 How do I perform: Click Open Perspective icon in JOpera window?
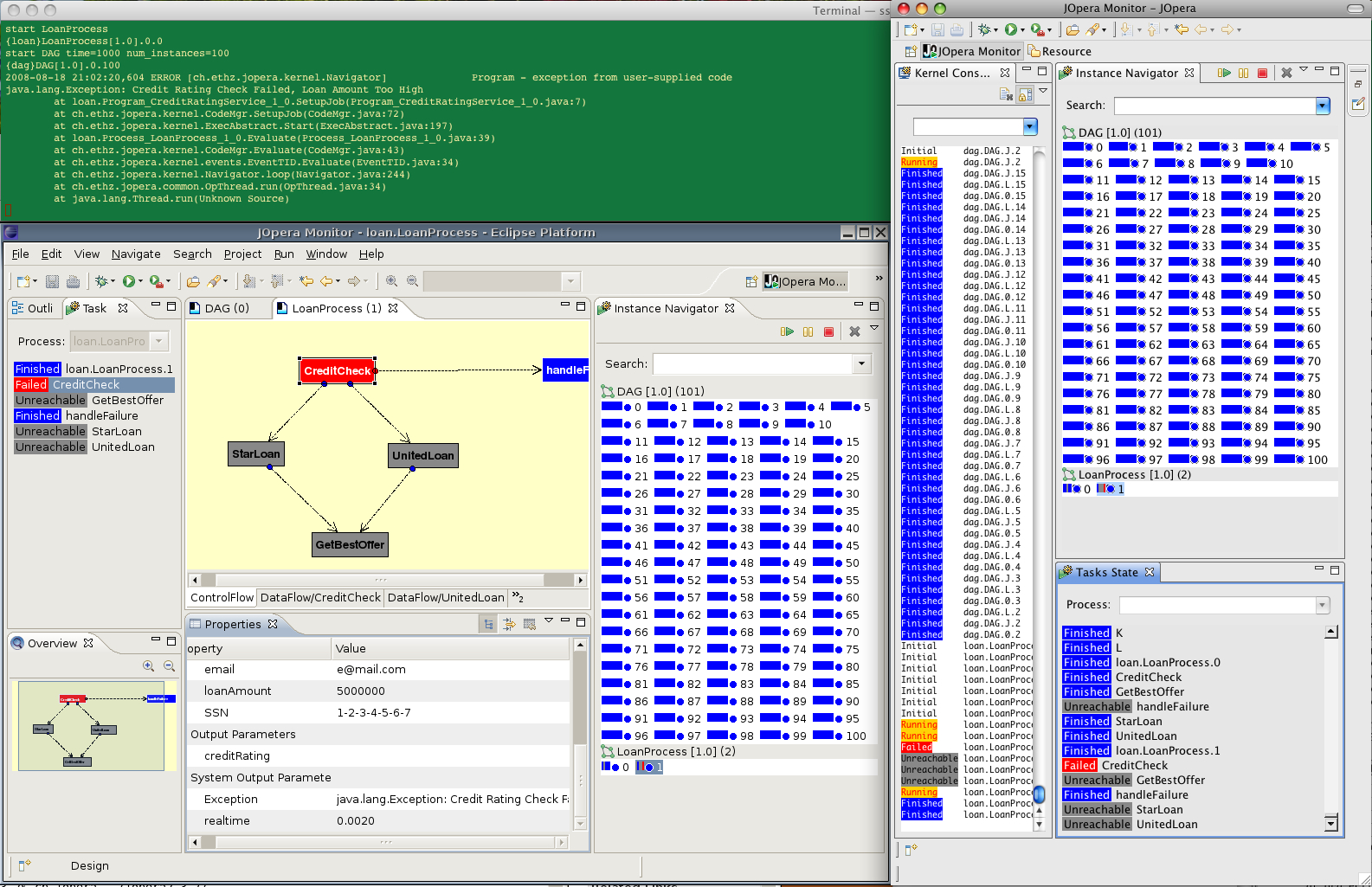911,51
